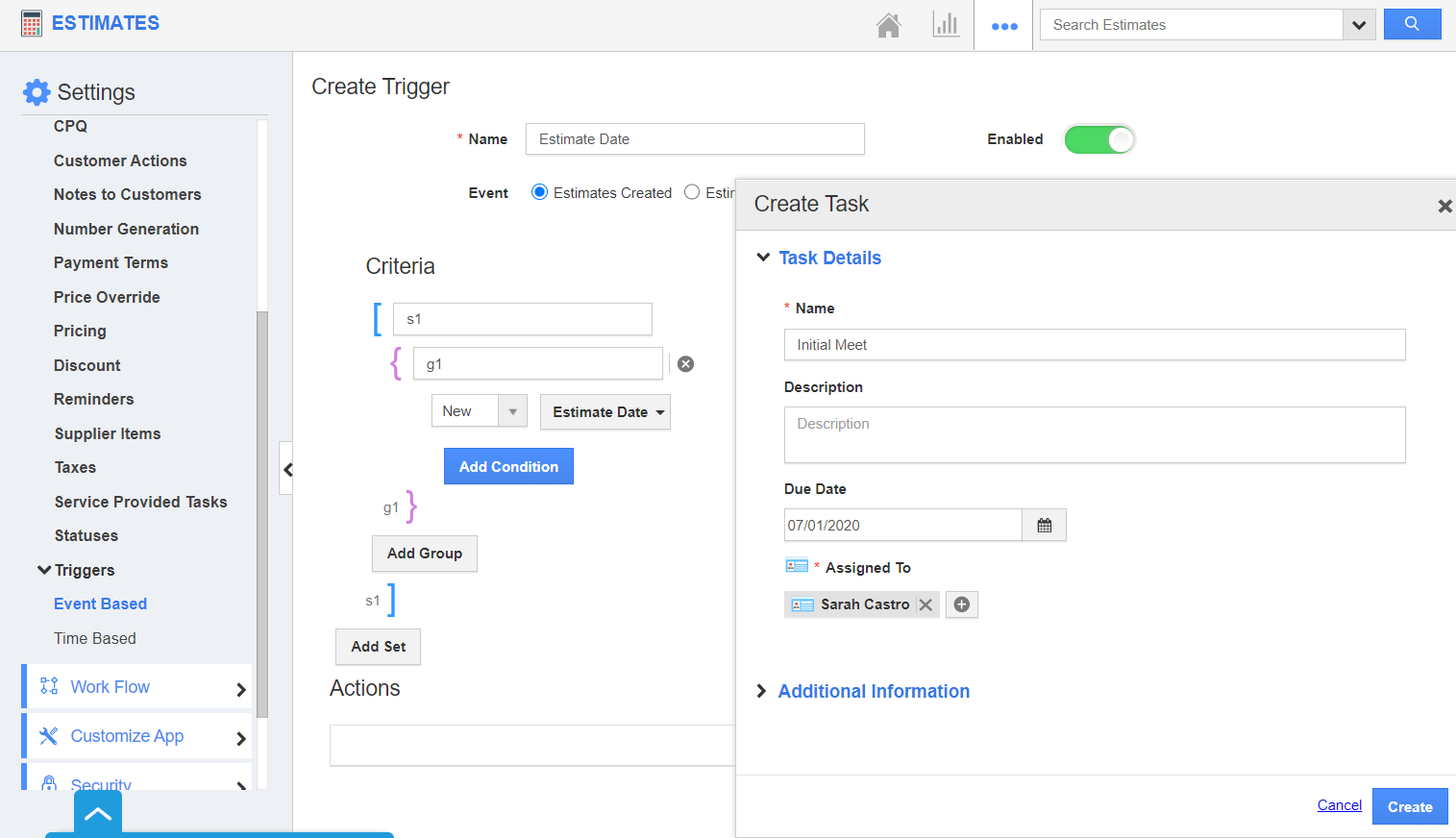Delete the g1 criteria group

685,364
